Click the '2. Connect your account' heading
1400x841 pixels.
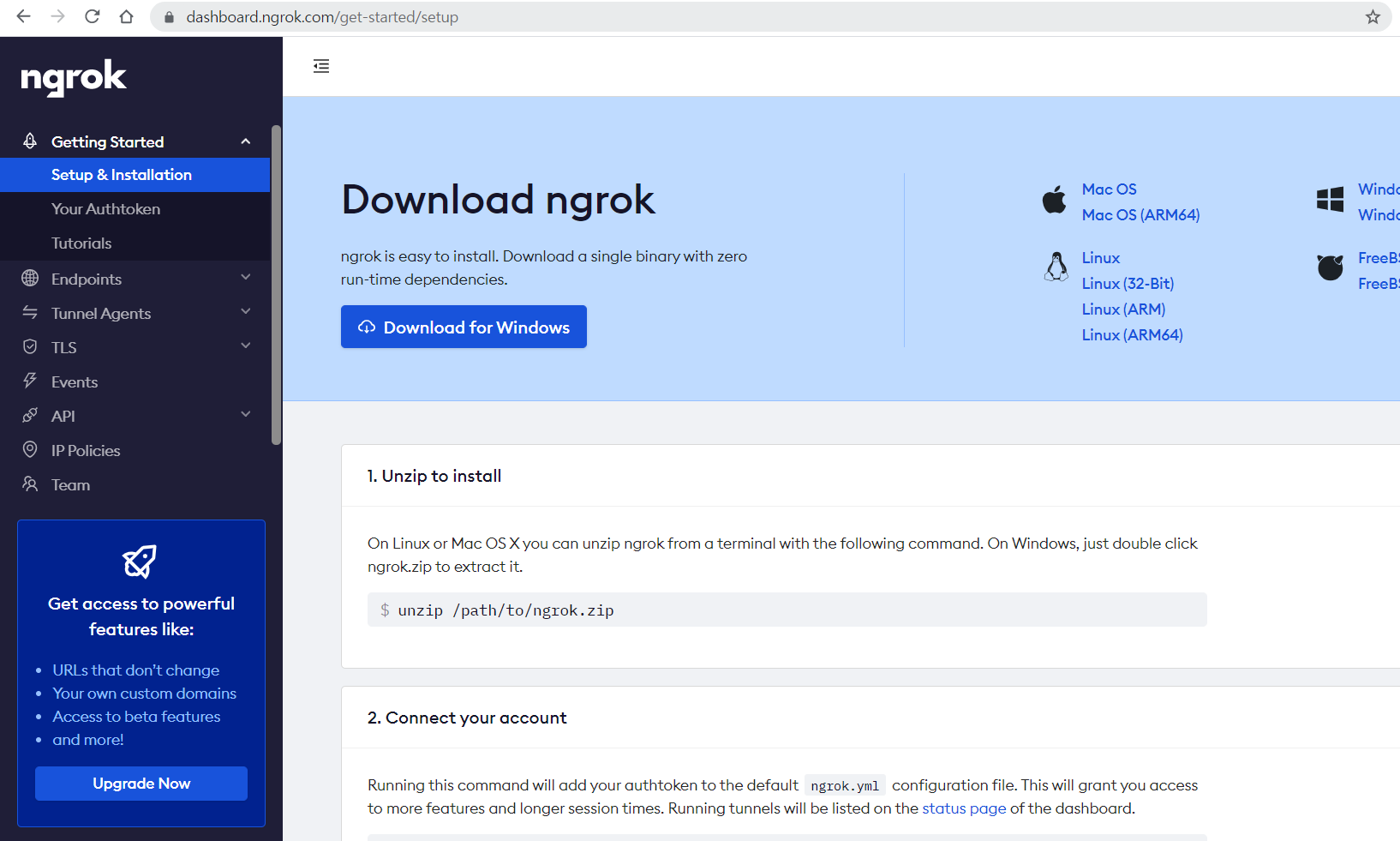(x=467, y=718)
